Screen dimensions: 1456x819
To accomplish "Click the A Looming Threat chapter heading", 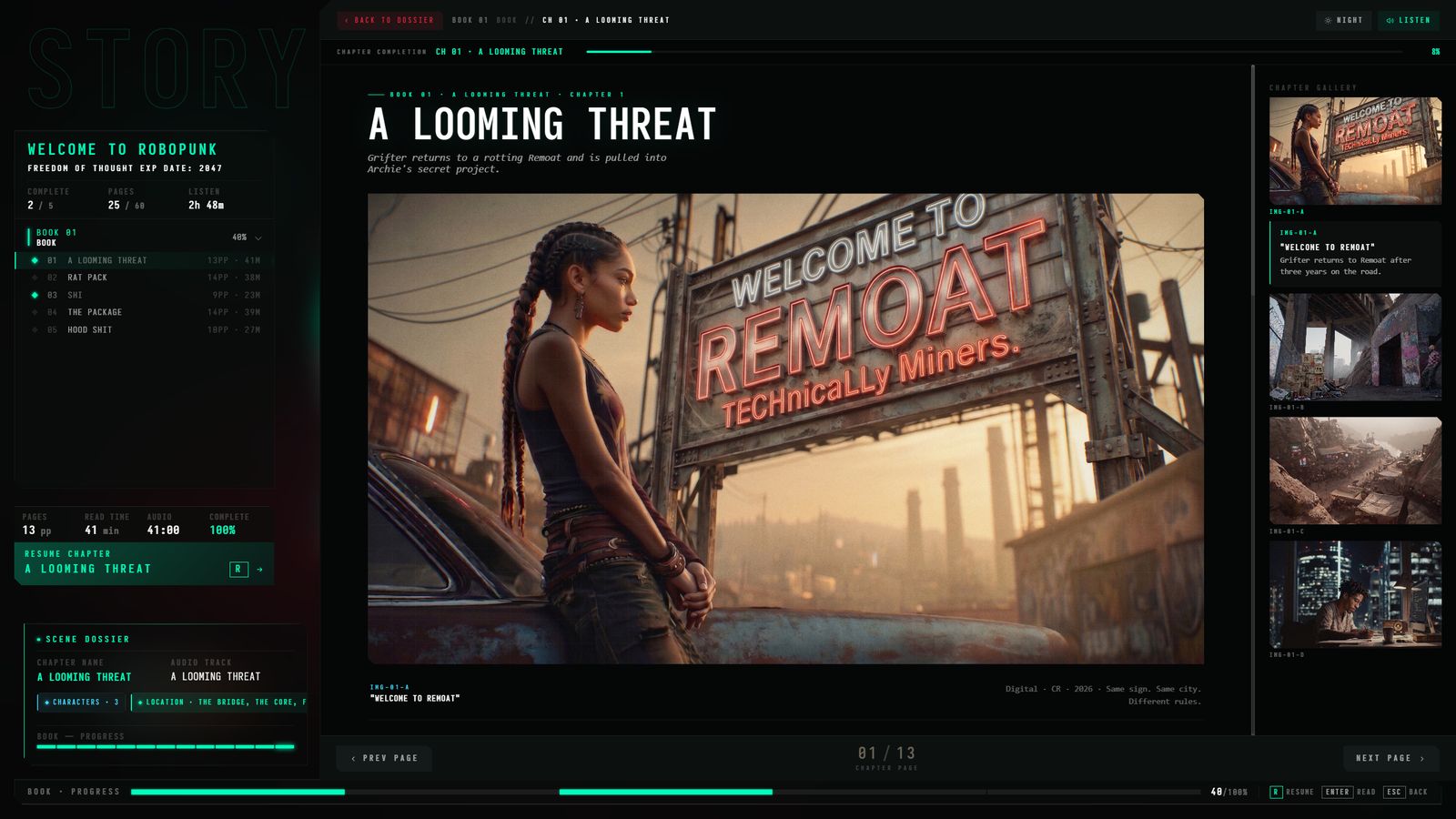I will pos(542,125).
